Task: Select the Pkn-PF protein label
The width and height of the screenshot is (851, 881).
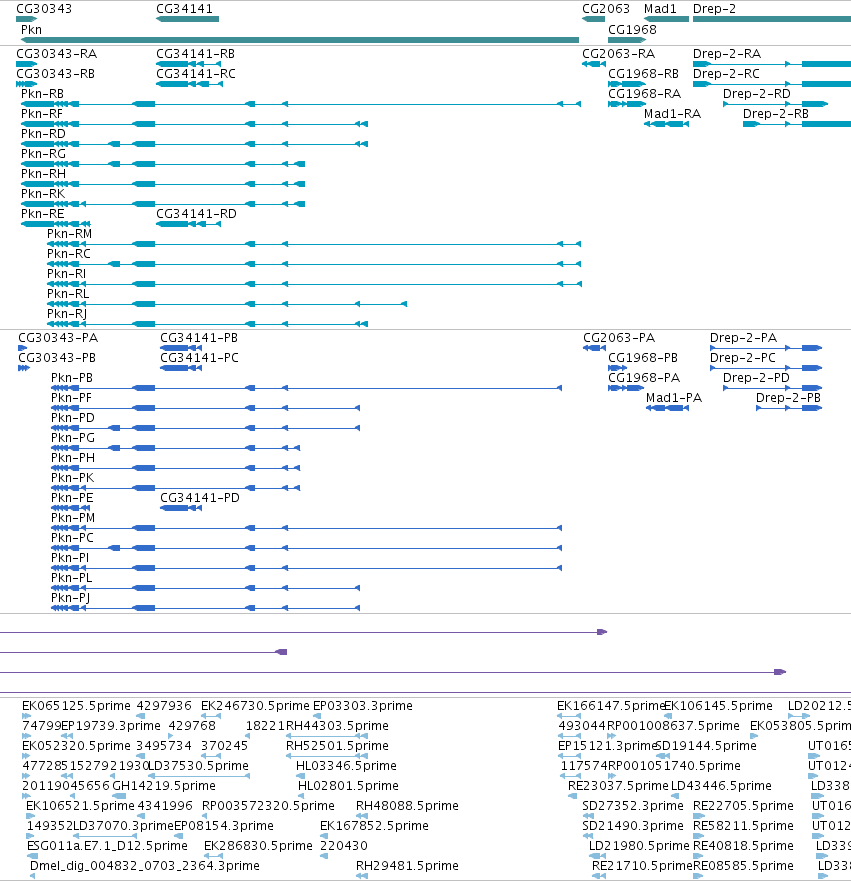Action: 71,398
